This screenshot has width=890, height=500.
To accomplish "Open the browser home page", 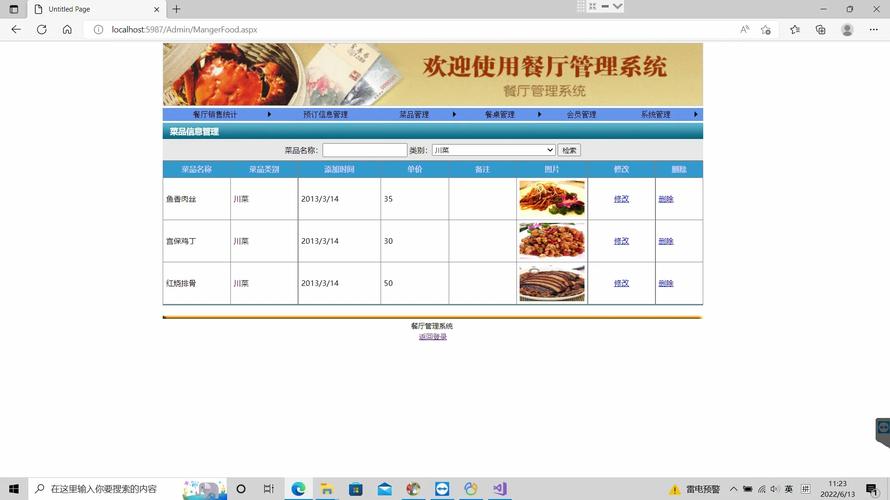I will pos(67,30).
